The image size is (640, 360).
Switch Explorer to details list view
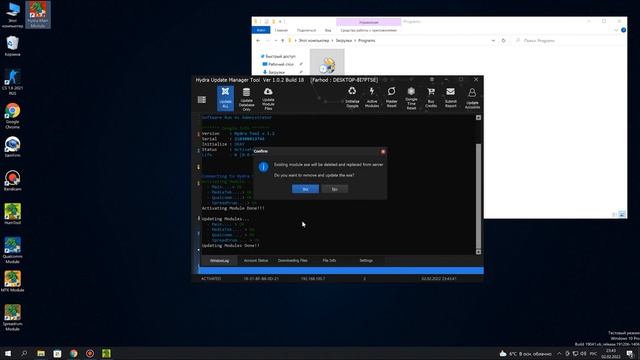tap(615, 214)
